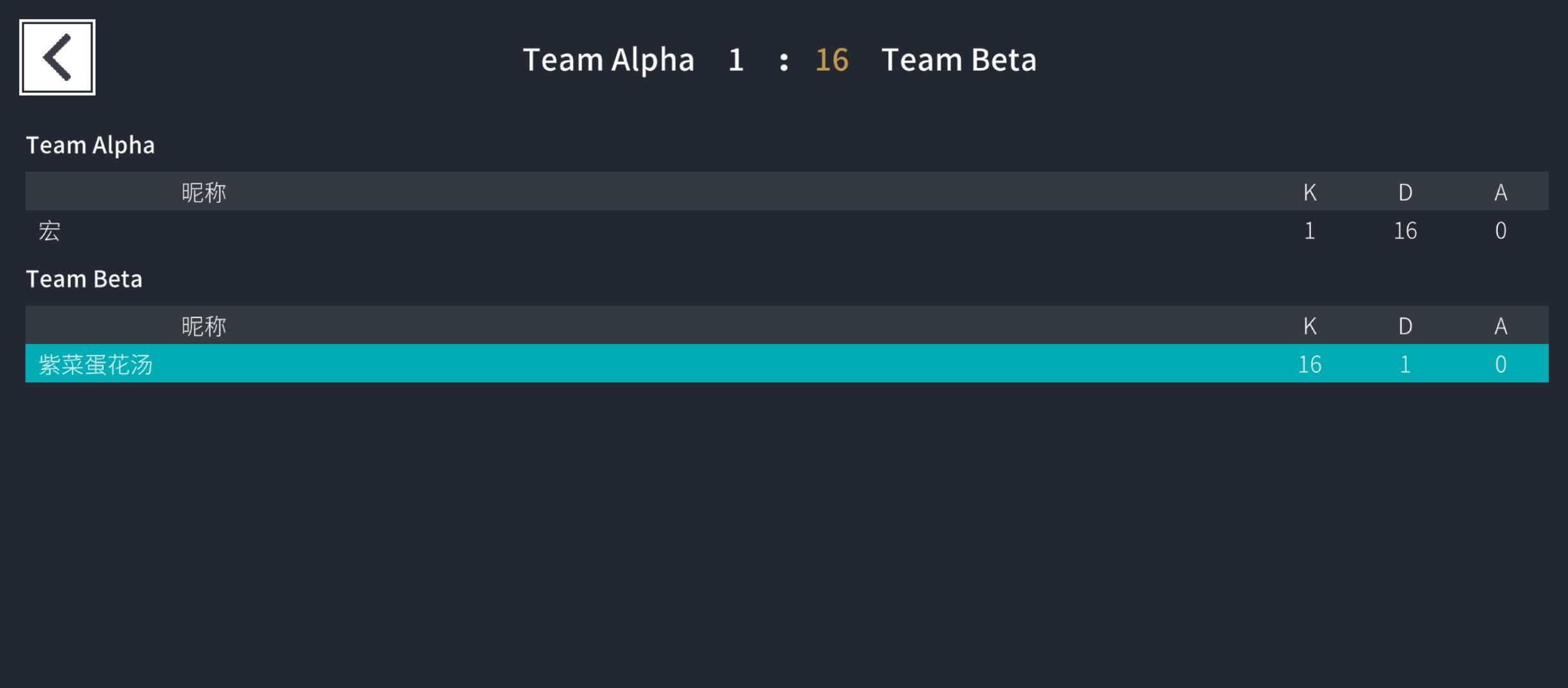This screenshot has height=688, width=1568.
Task: Click the A column header in Team Alpha table
Action: [1501, 192]
